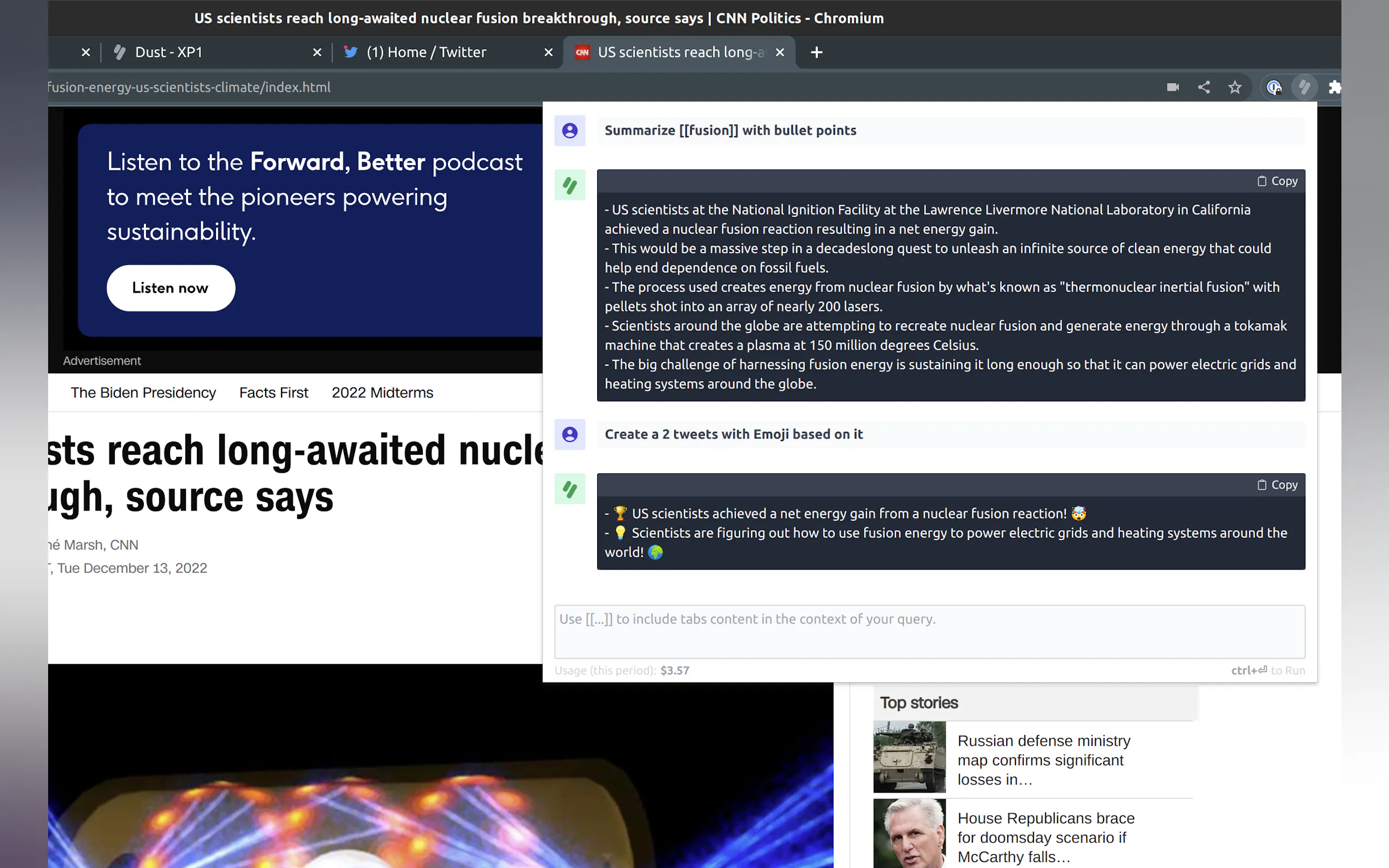Copy the fusion bullet-point summary
This screenshot has height=868, width=1389.
tap(1277, 181)
